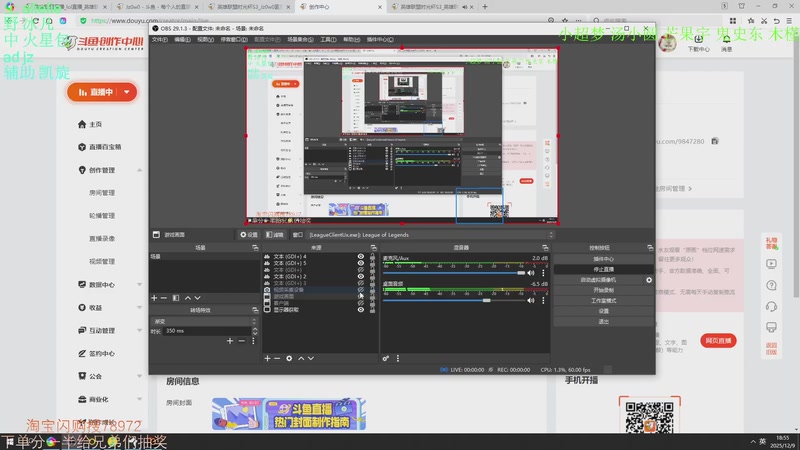Open 直播百宝箱 in Douyu sidebar
Screen dimensions: 800x450
pyautogui.click(x=105, y=147)
